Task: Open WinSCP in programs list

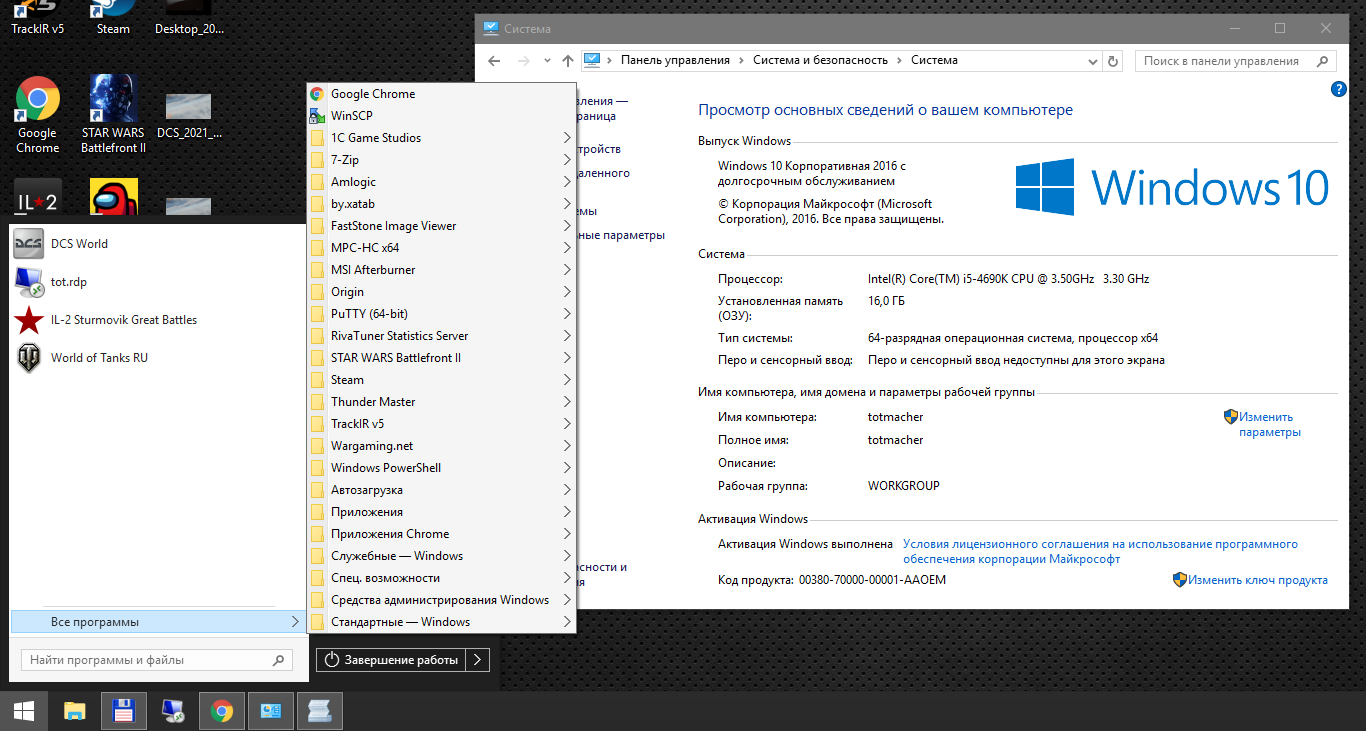Action: click(441, 116)
